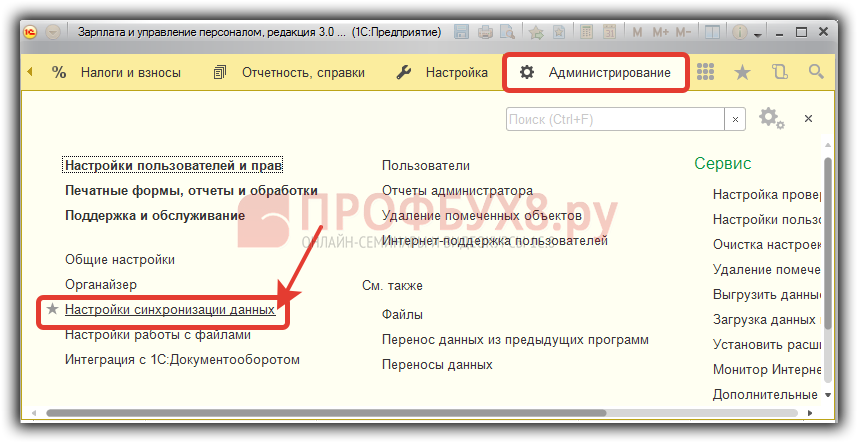The image size is (858, 443).
Task: Open Выгрузить данные in Сервис
Action: (767, 294)
